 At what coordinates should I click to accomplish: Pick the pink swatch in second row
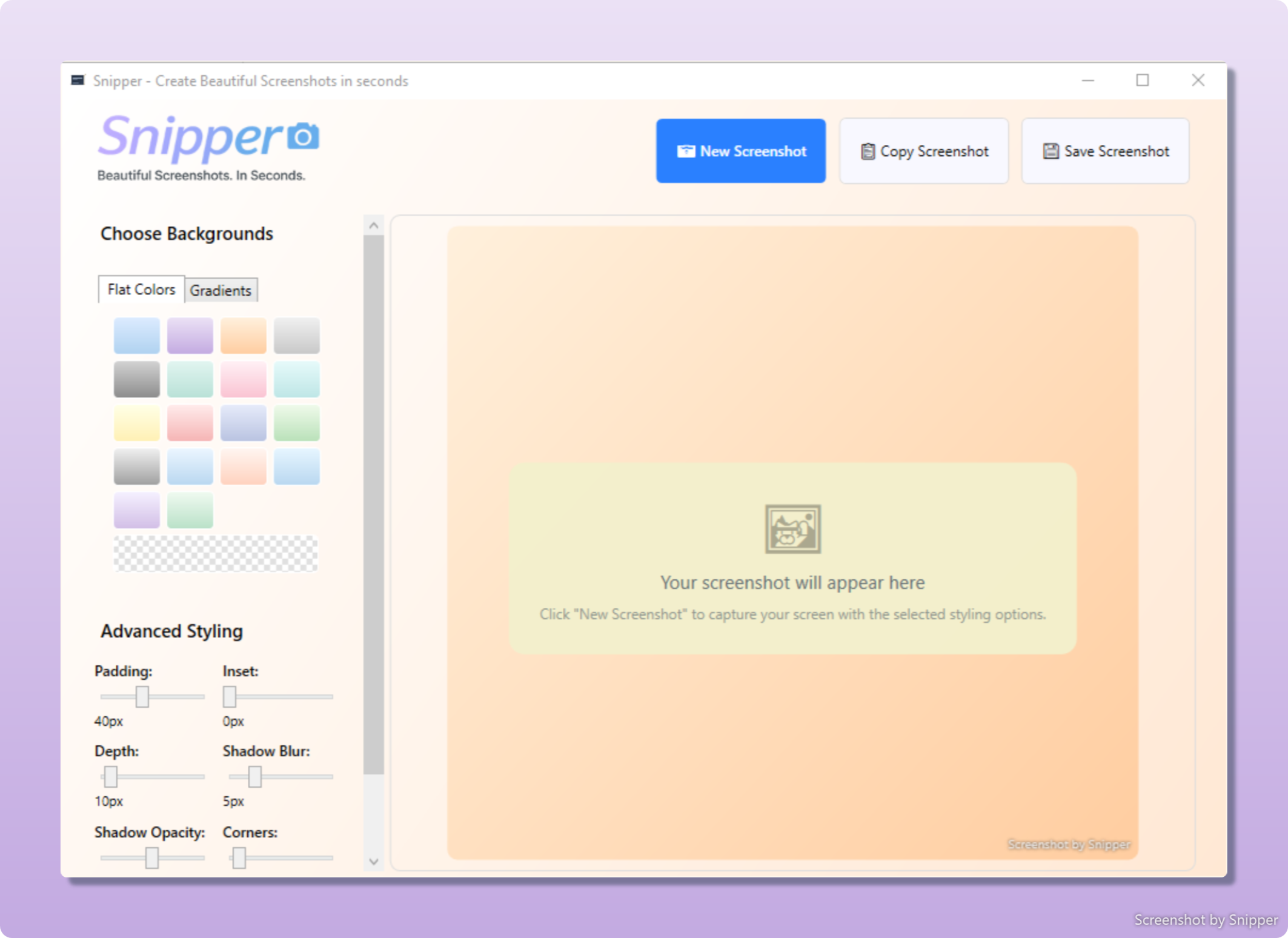click(244, 379)
